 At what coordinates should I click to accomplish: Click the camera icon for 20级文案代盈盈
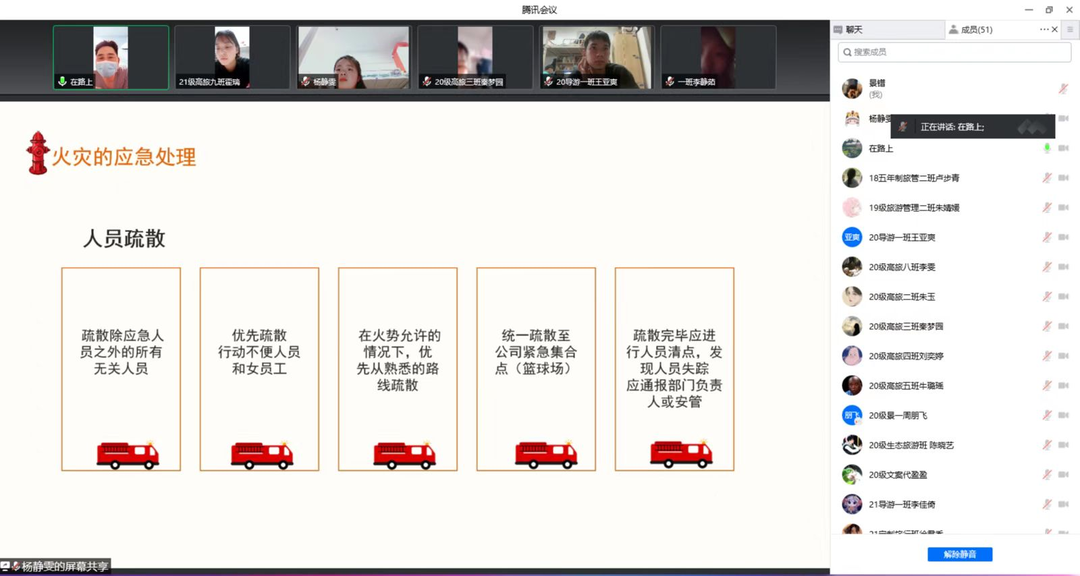tap(1063, 475)
